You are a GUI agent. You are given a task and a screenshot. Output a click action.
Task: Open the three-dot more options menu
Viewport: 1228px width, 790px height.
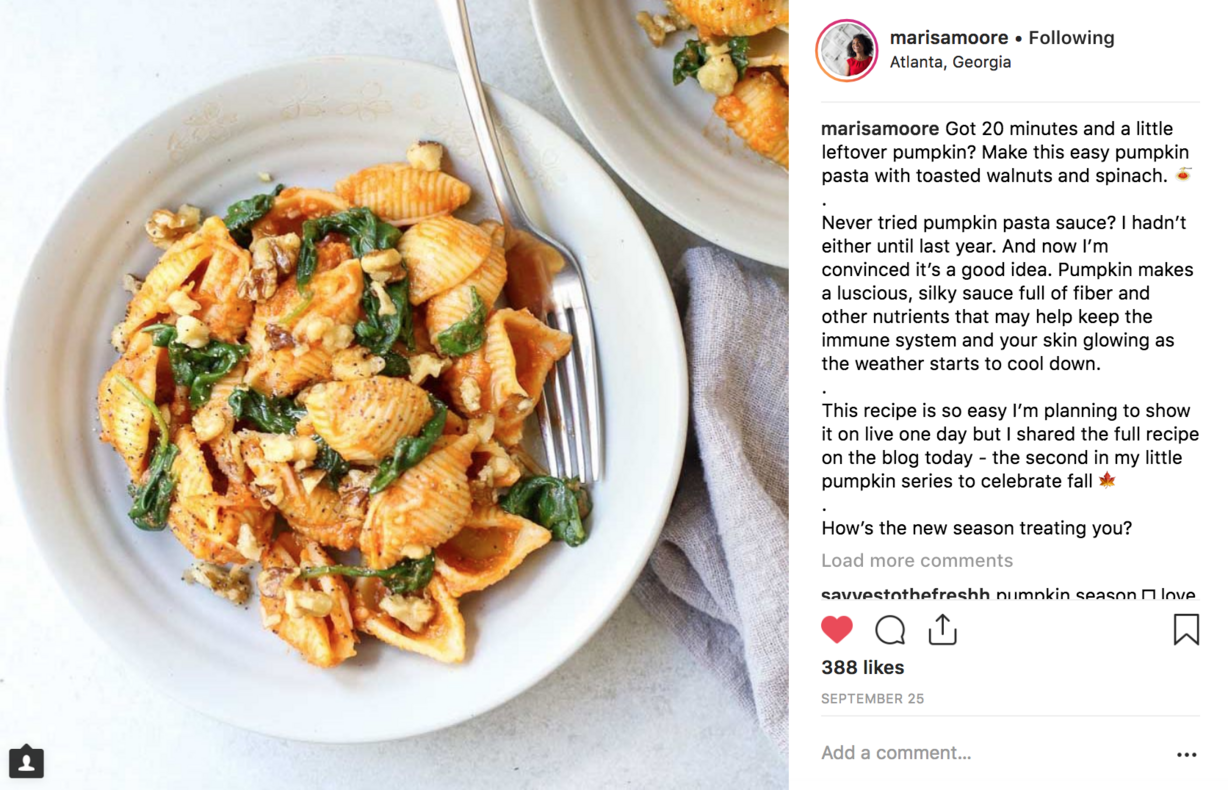[1187, 754]
